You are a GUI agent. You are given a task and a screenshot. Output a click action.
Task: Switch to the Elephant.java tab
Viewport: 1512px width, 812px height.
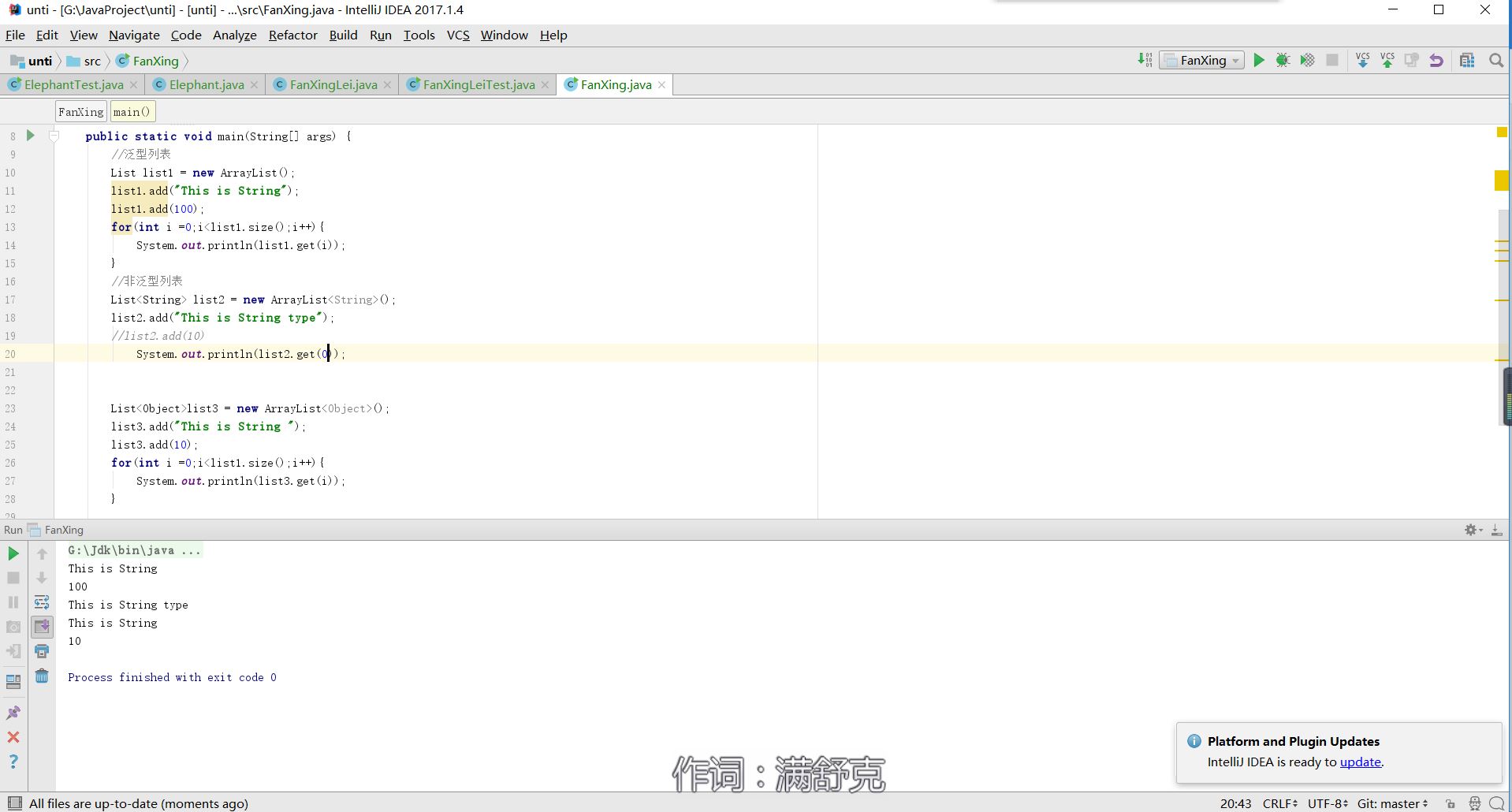click(207, 85)
